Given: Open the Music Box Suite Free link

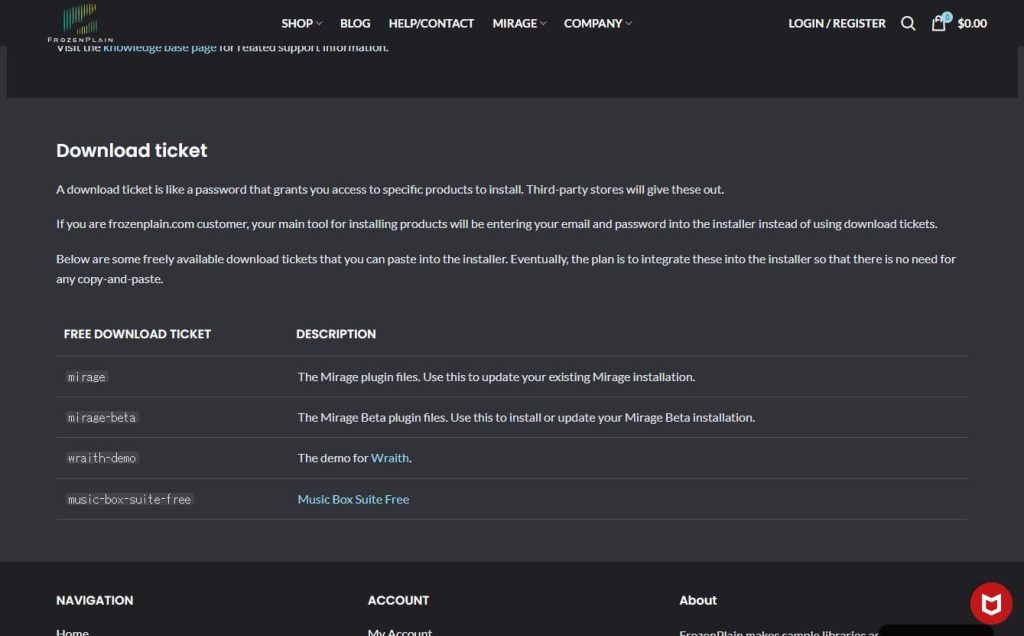Looking at the screenshot, I should coord(353,499).
